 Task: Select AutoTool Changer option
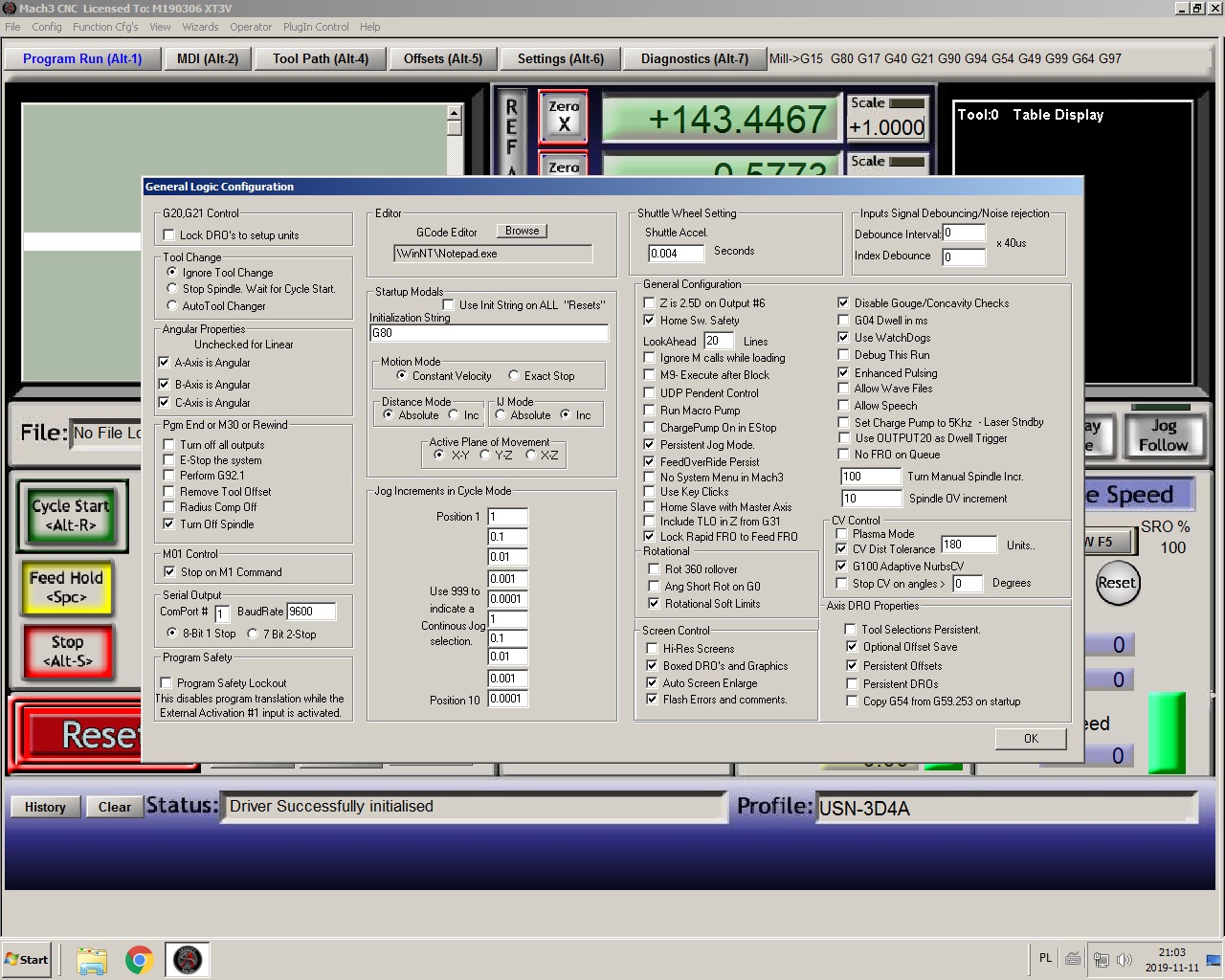coord(172,305)
